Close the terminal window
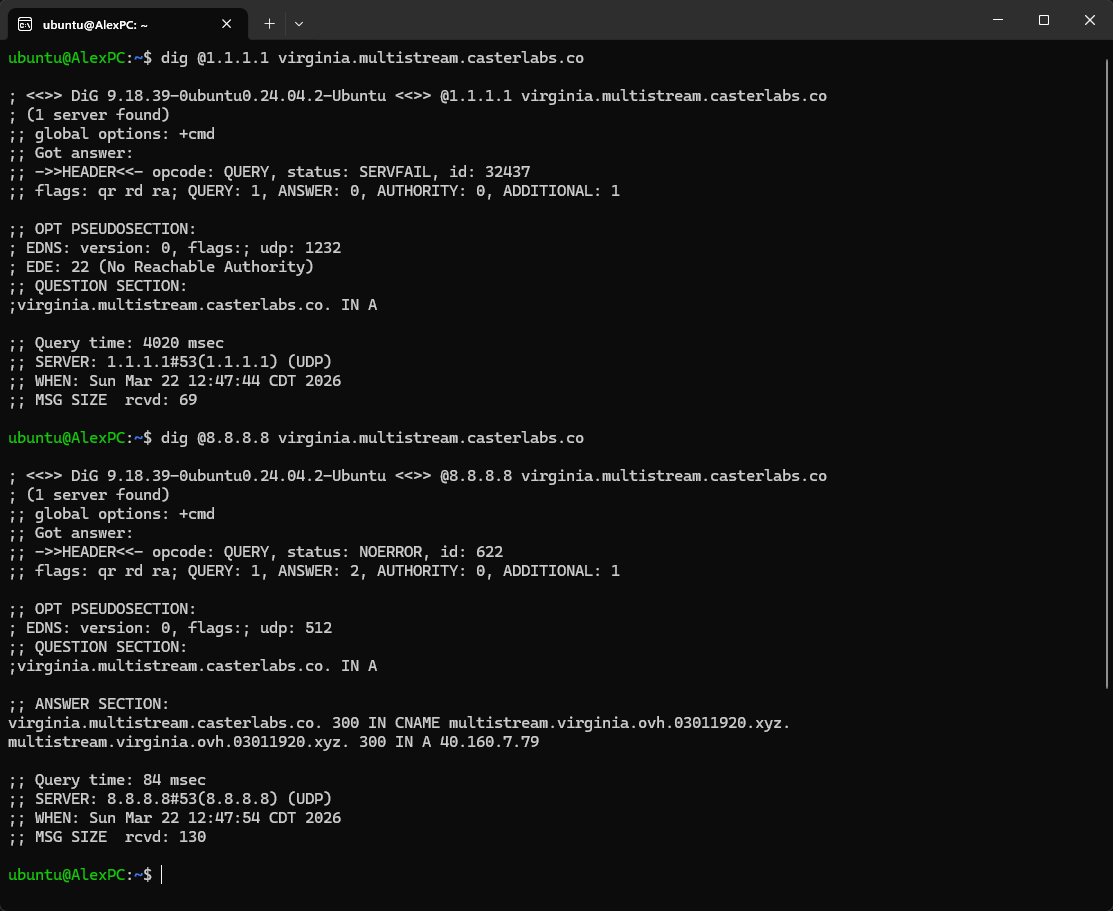This screenshot has width=1113, height=911. coord(1090,21)
